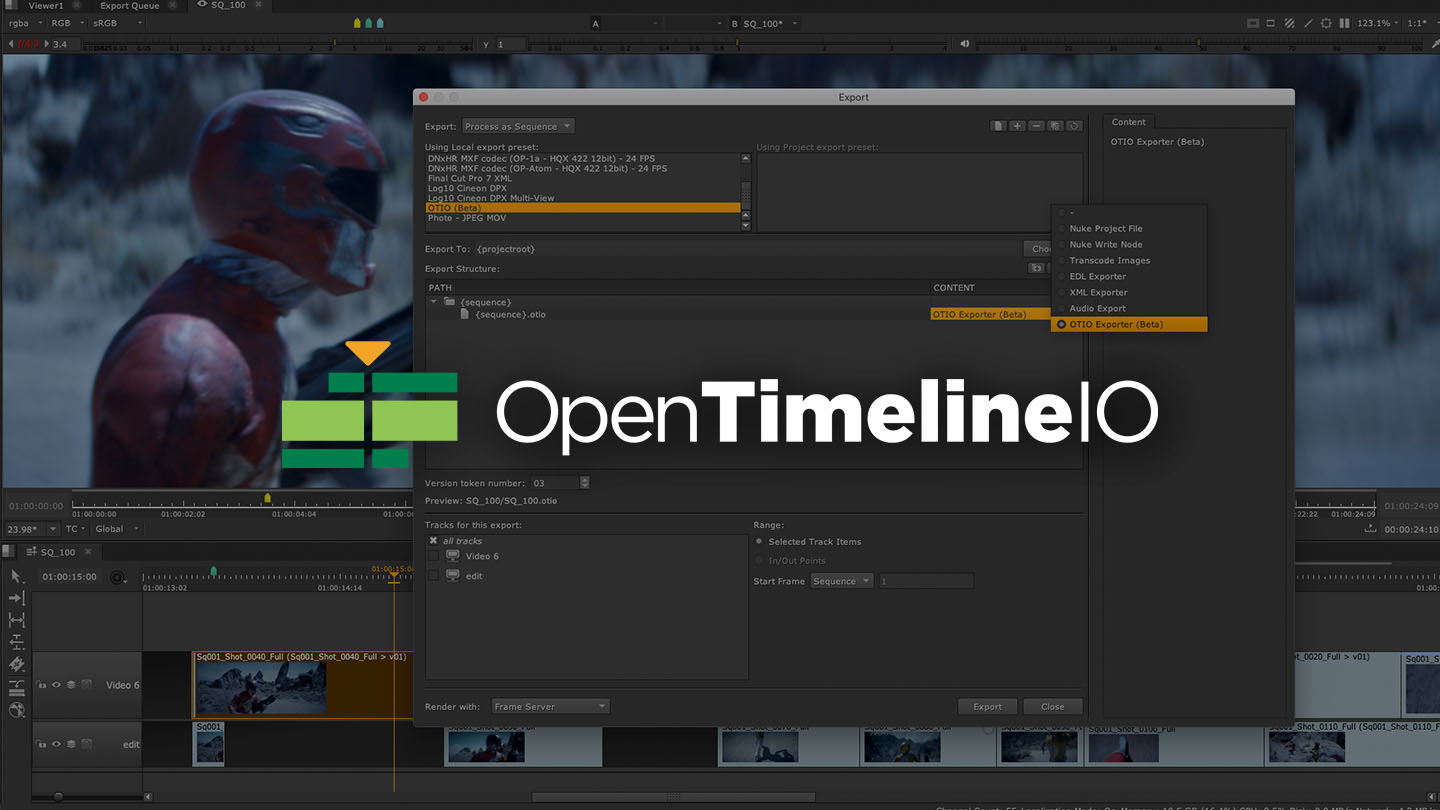Open the Process as Sequence dropdown
Screen dimensions: 1440x810
(x=518, y=126)
